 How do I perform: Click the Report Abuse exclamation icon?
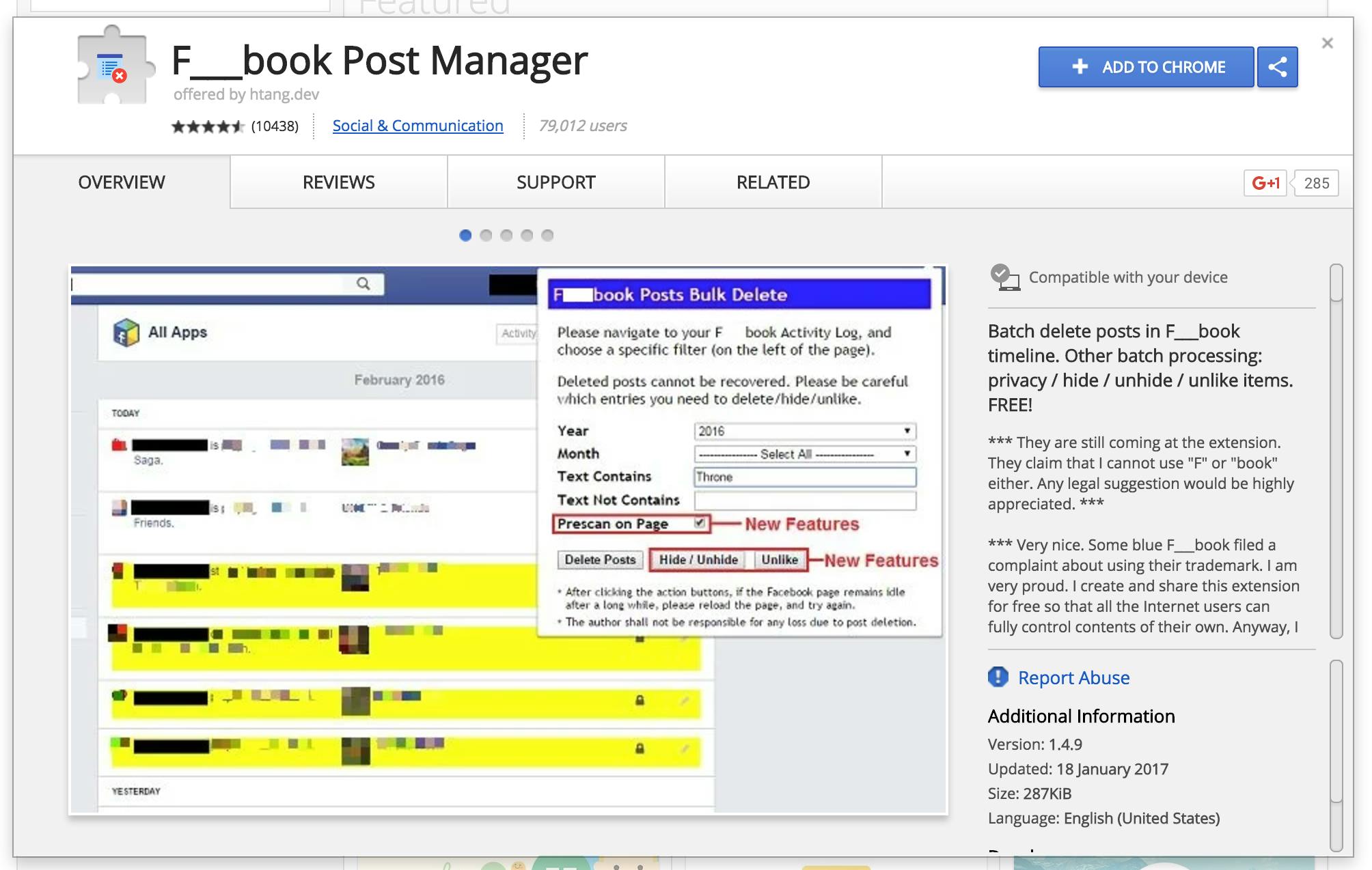coord(998,677)
